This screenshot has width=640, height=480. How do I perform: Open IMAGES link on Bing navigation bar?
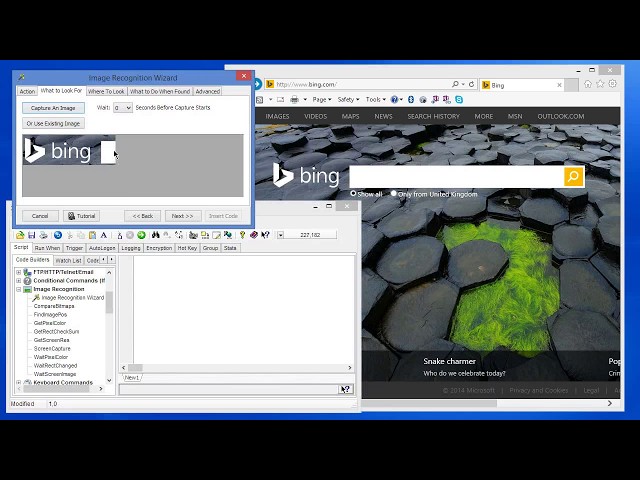pyautogui.click(x=277, y=116)
